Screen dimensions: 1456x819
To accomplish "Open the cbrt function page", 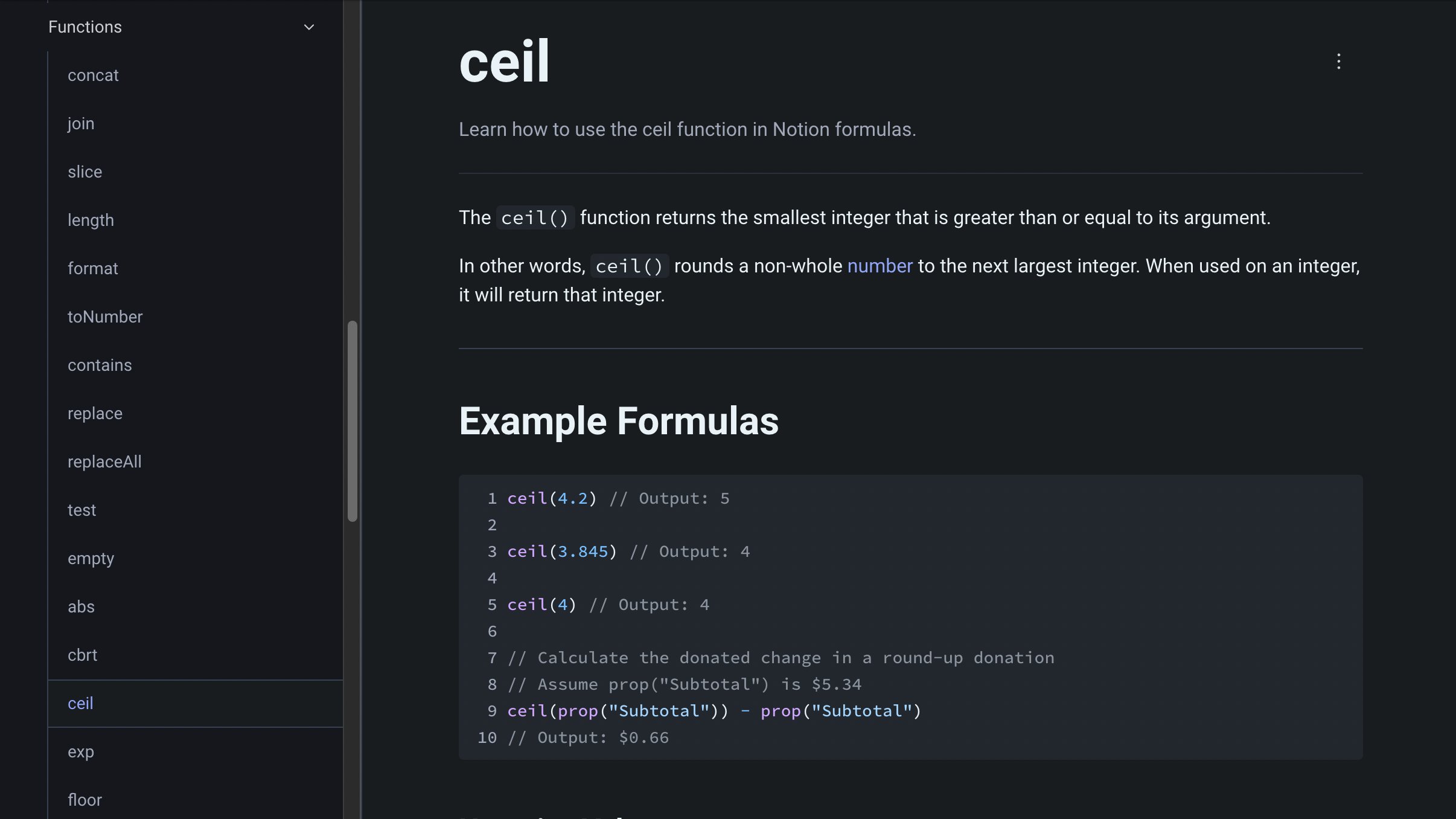I will (82, 655).
